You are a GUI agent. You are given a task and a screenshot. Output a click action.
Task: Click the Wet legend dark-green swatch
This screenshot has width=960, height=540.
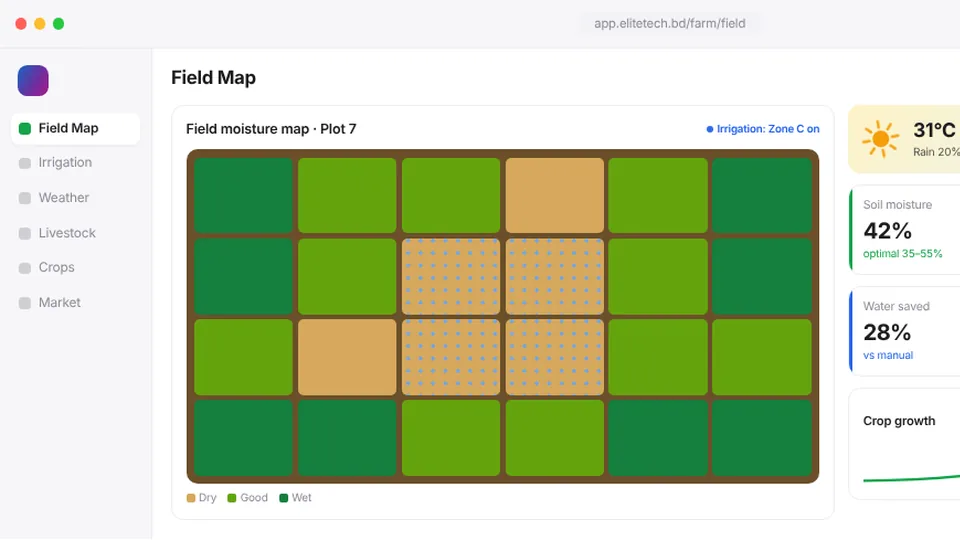(x=283, y=498)
